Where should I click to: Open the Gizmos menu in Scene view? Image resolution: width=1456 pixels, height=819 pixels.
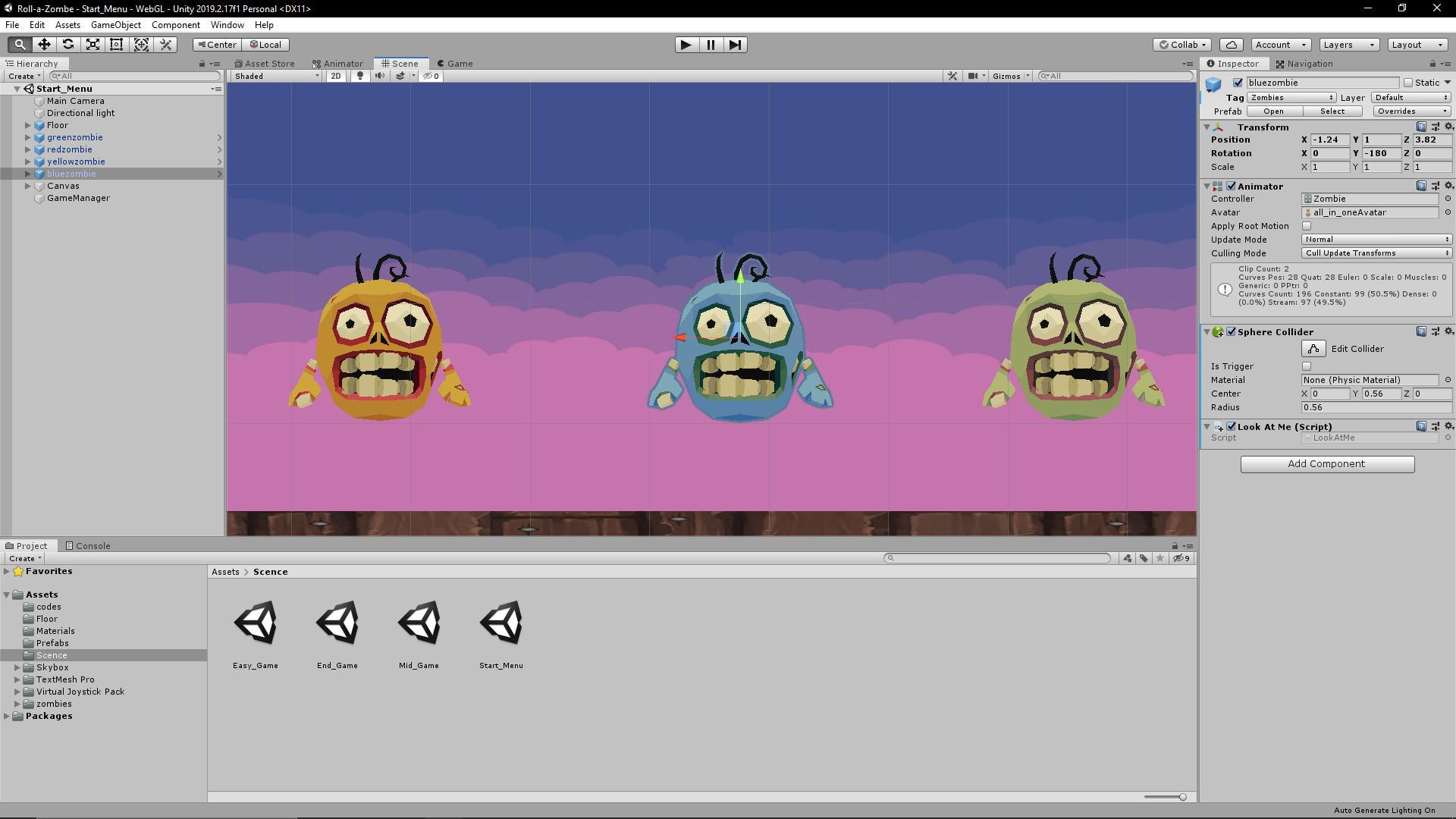[1009, 76]
